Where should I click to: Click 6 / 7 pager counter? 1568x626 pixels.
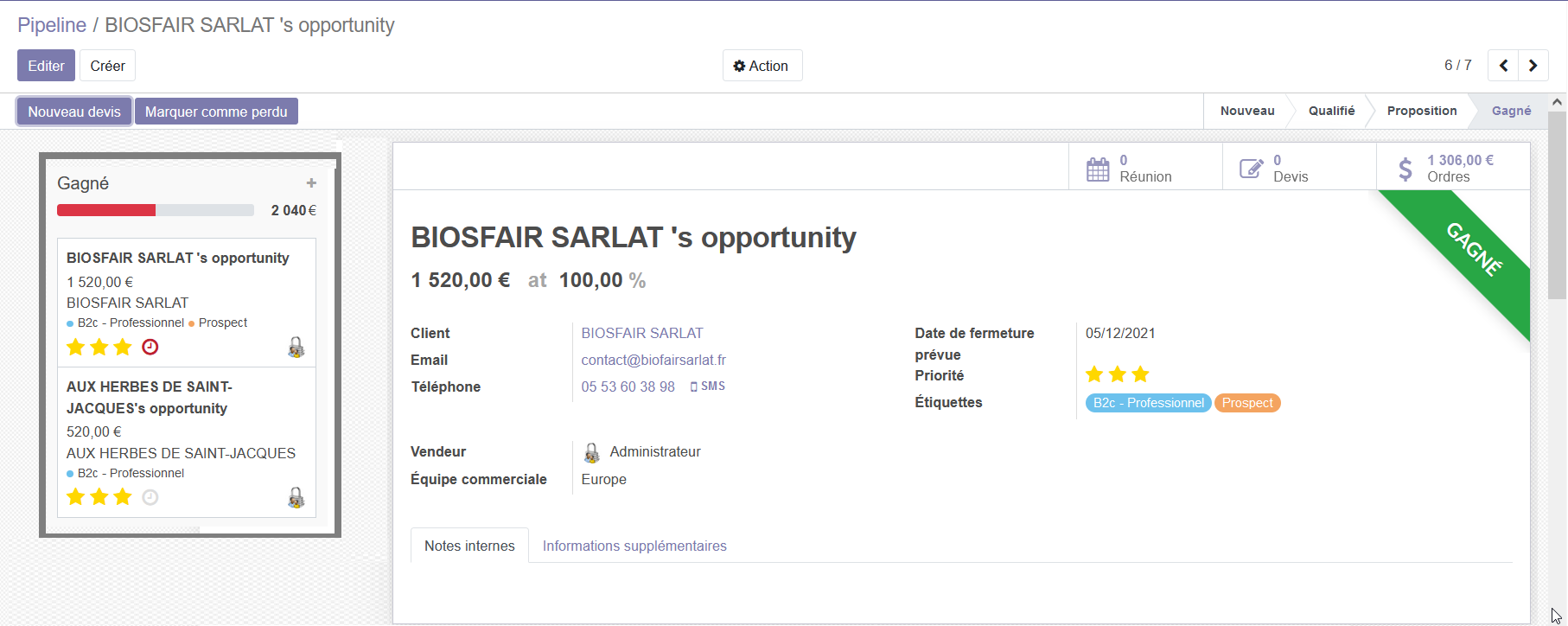1457,66
